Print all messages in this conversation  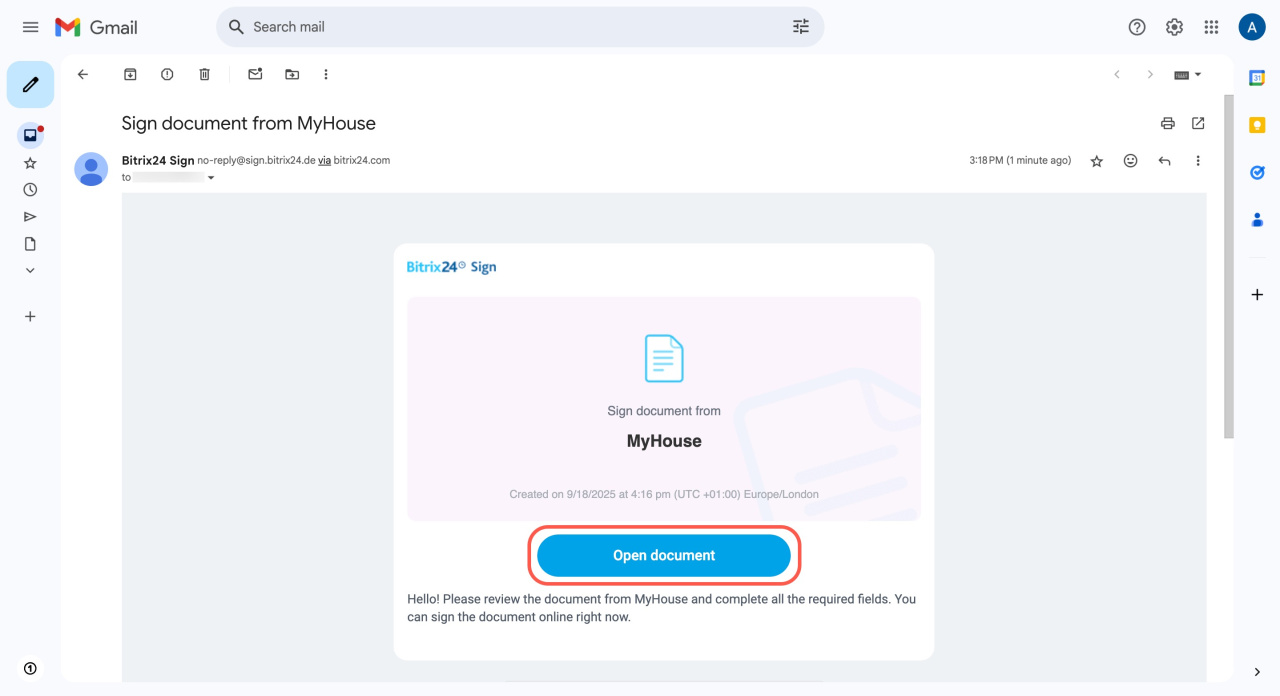click(1167, 123)
